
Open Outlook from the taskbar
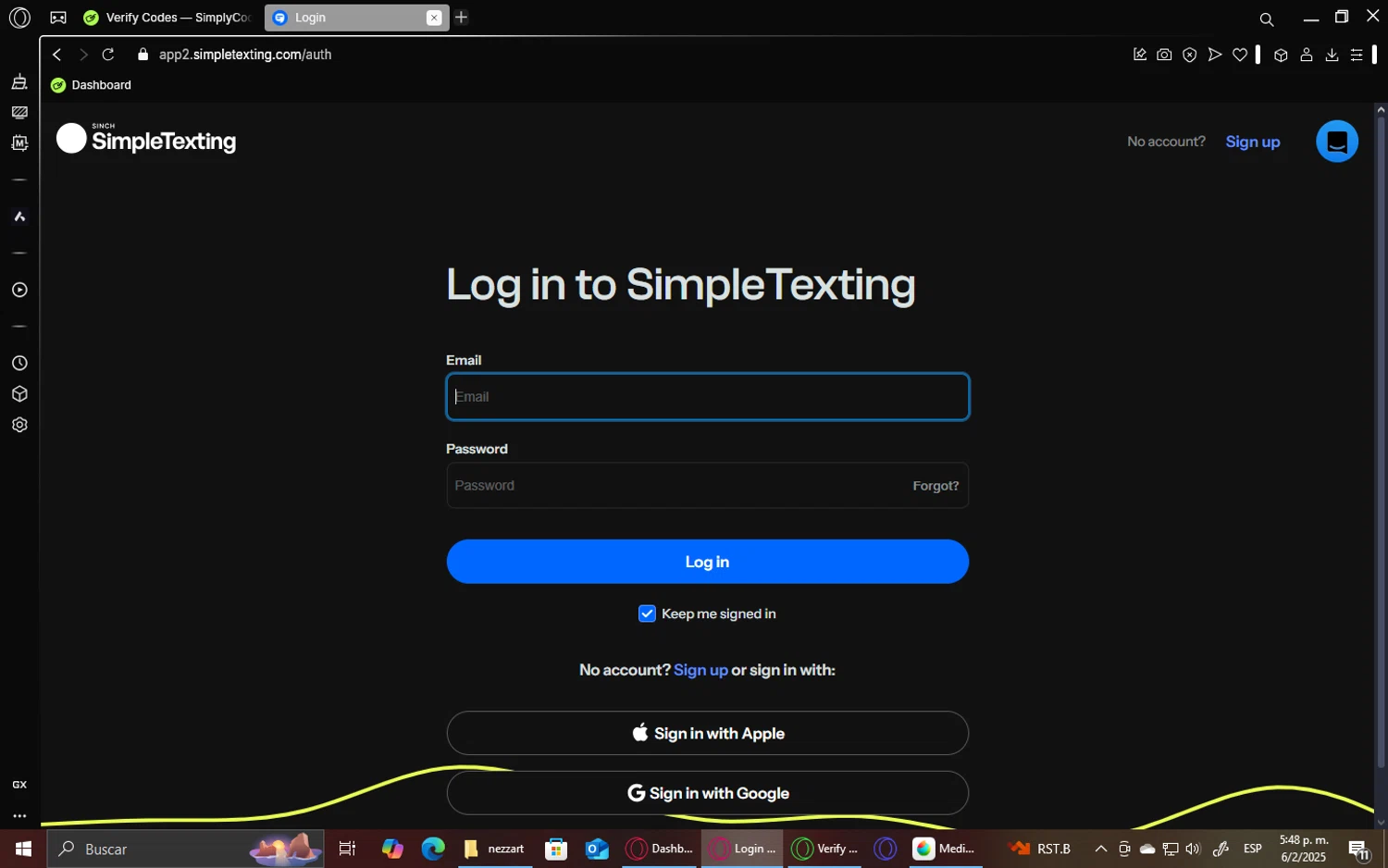click(x=597, y=849)
